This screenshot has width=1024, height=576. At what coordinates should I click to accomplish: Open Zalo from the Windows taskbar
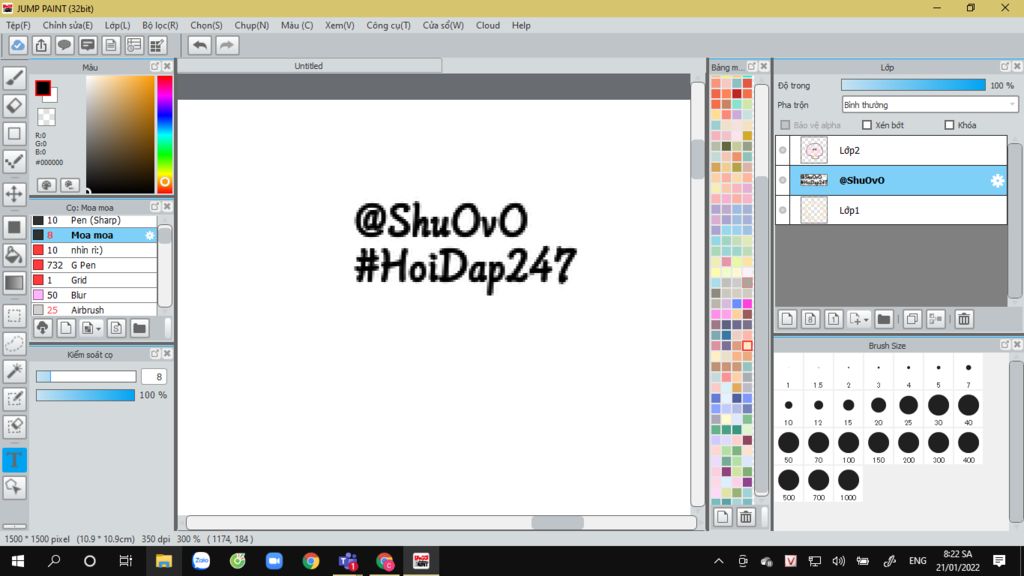click(x=201, y=561)
